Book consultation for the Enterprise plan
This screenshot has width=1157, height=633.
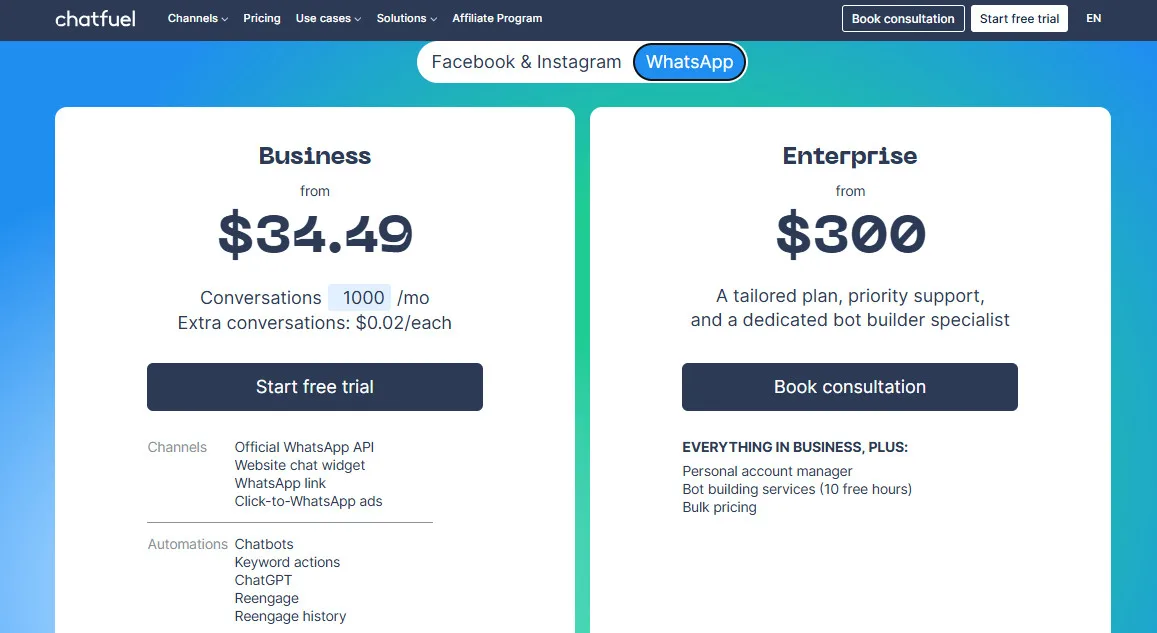coord(849,386)
